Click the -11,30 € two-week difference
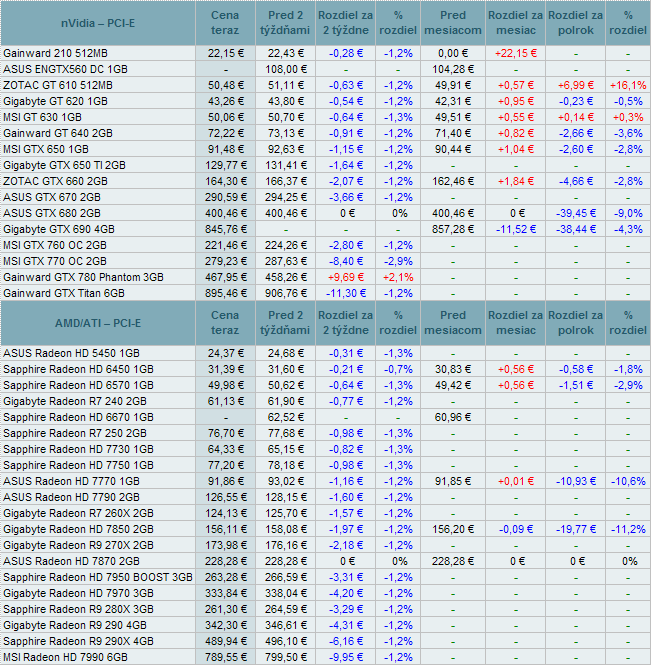 pyautogui.click(x=346, y=293)
